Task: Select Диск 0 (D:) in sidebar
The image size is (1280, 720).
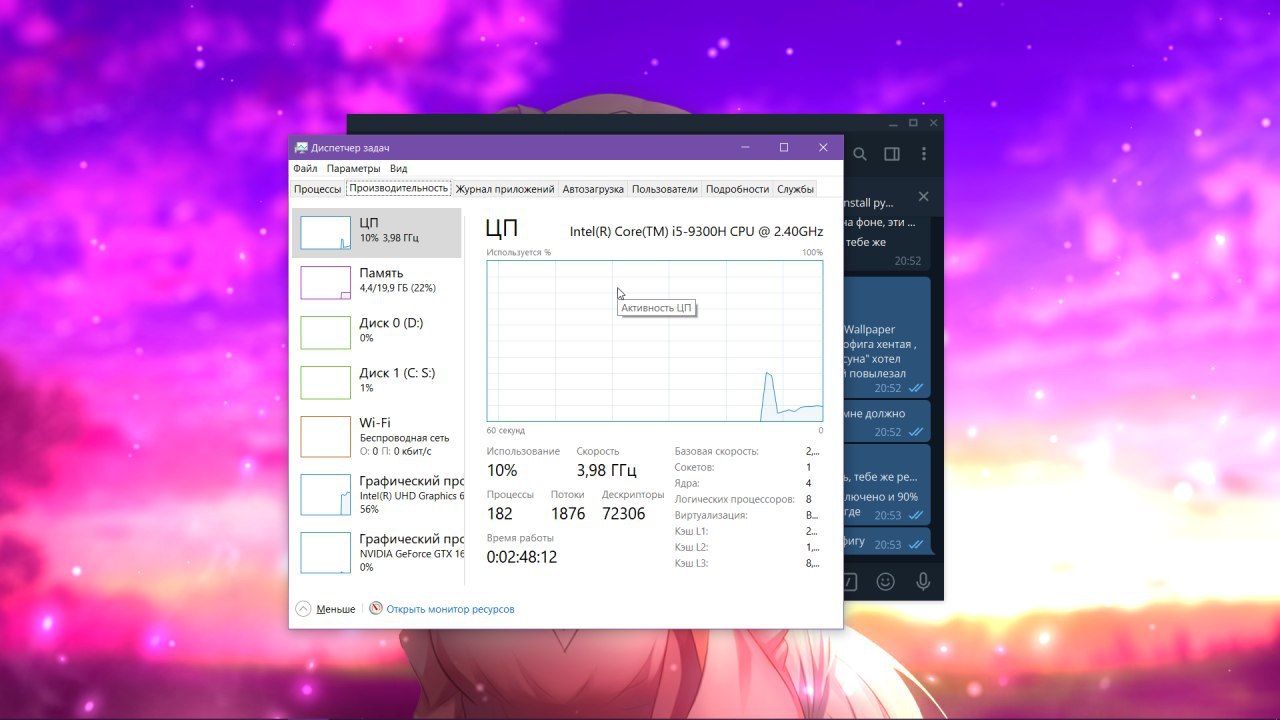Action: (x=377, y=332)
